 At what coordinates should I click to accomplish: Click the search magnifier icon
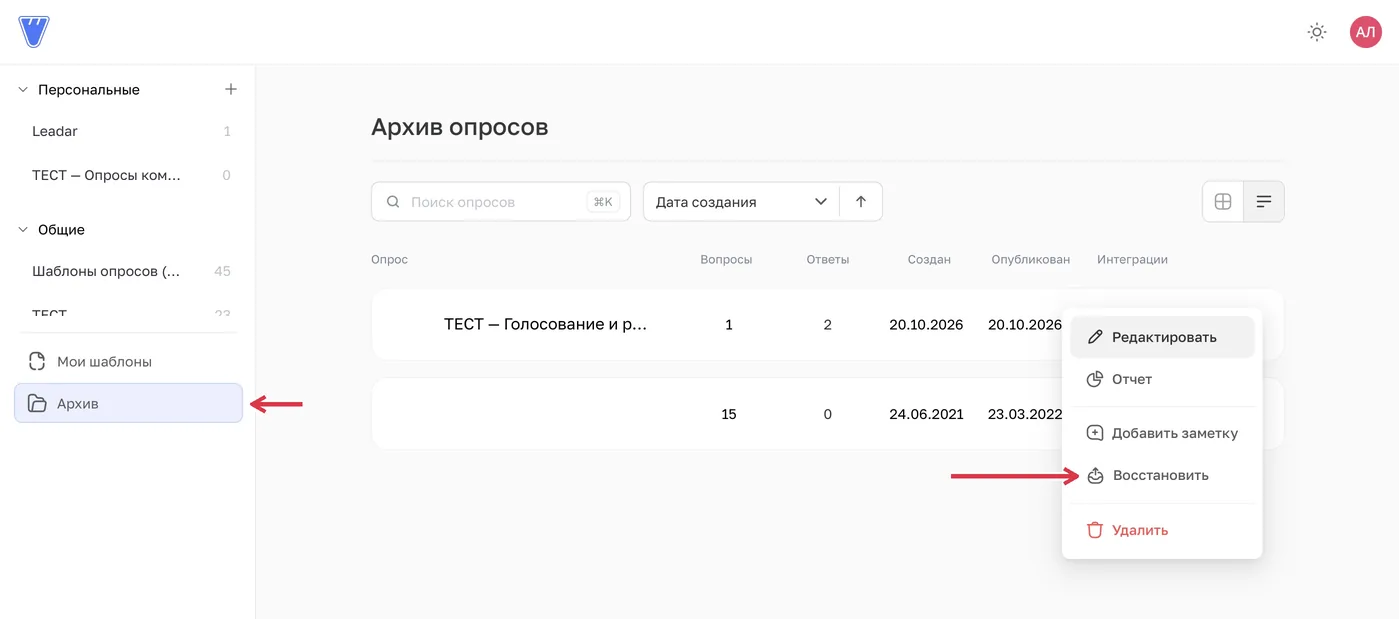click(x=393, y=201)
